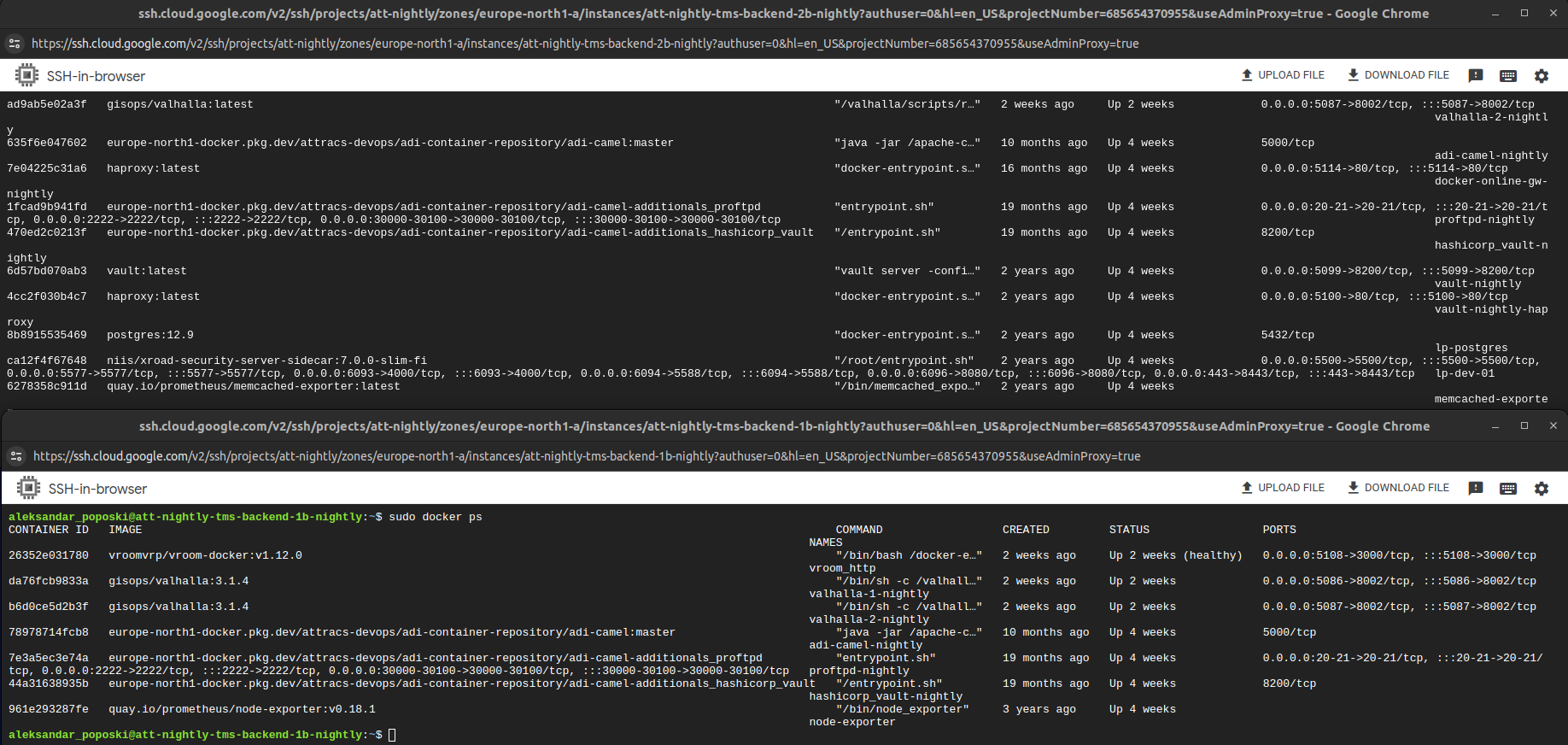Click the "vault server -confi…" command text
The height and width of the screenshot is (745, 1568).
point(908,271)
